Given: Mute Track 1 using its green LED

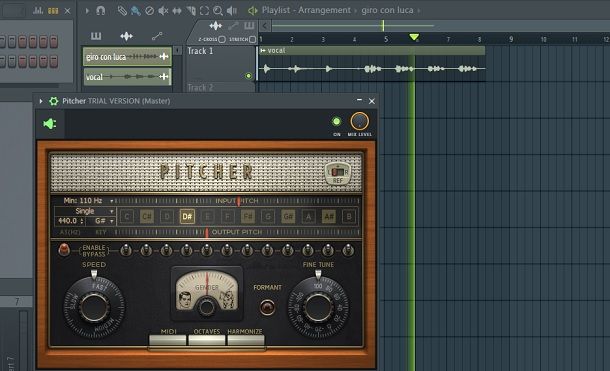Looking at the screenshot, I should pyautogui.click(x=248, y=76).
